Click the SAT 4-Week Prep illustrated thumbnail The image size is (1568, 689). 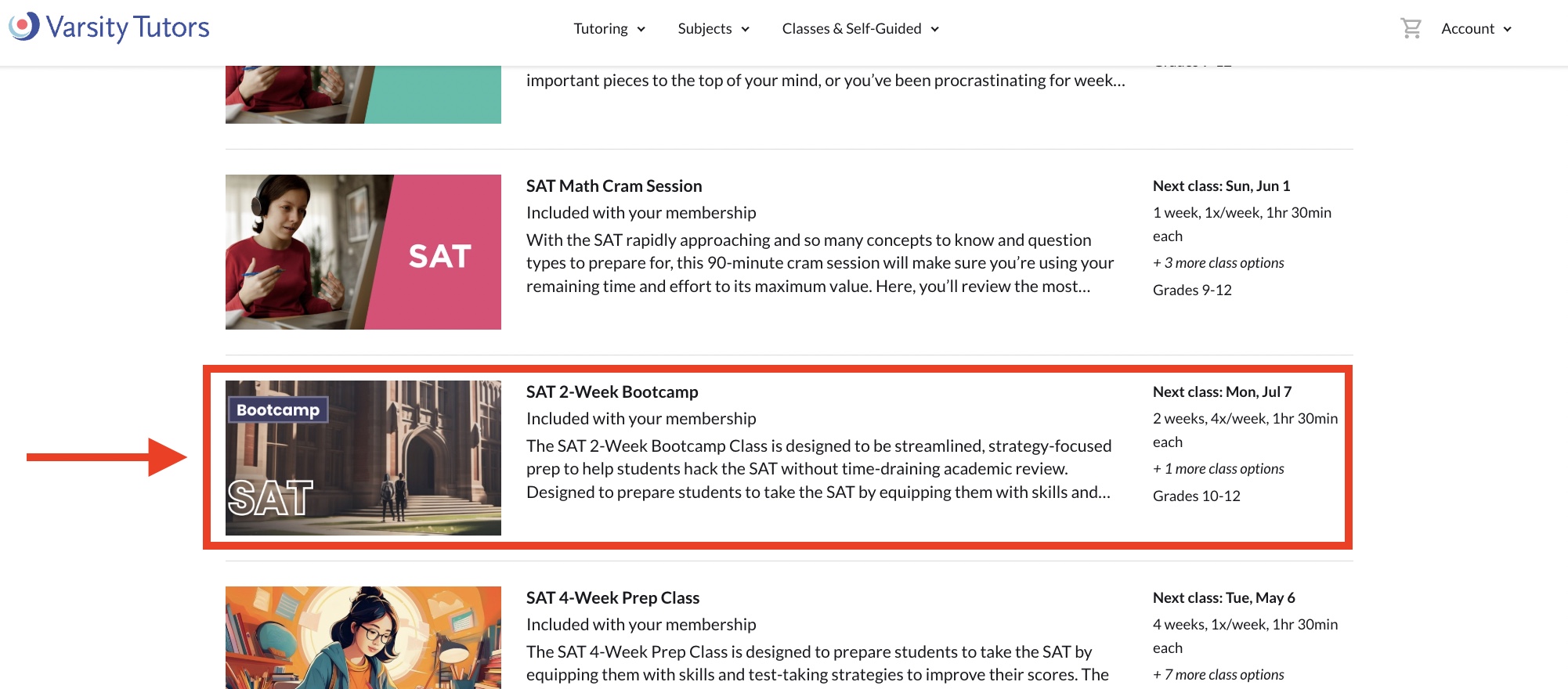[x=363, y=637]
